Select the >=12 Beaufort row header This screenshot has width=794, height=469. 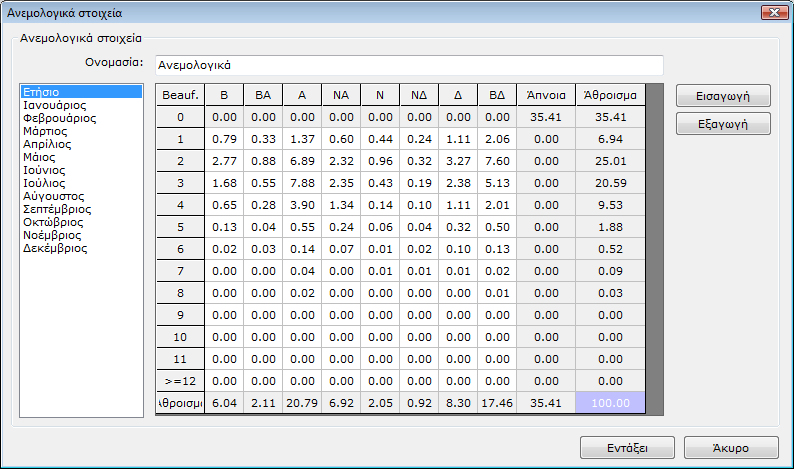click(180, 381)
